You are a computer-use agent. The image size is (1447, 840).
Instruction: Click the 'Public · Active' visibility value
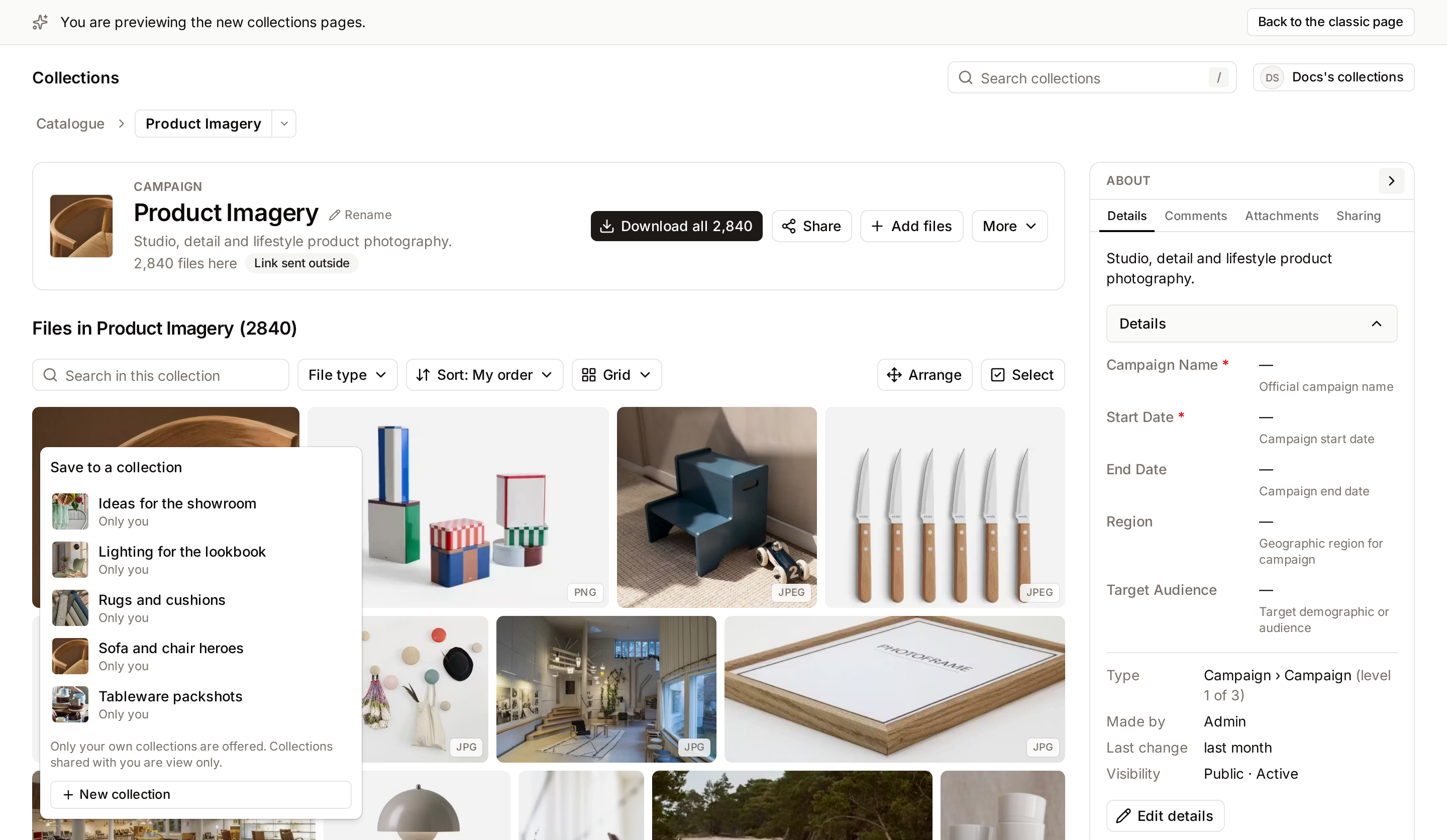tap(1251, 773)
